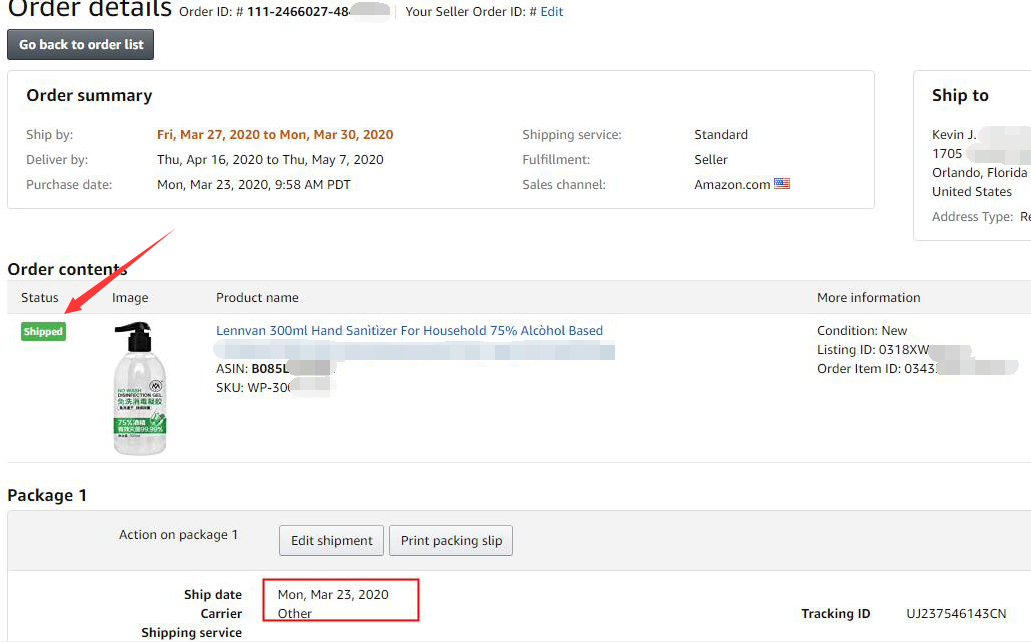1031x642 pixels.
Task: Click the Ship to heading
Action: coord(960,95)
